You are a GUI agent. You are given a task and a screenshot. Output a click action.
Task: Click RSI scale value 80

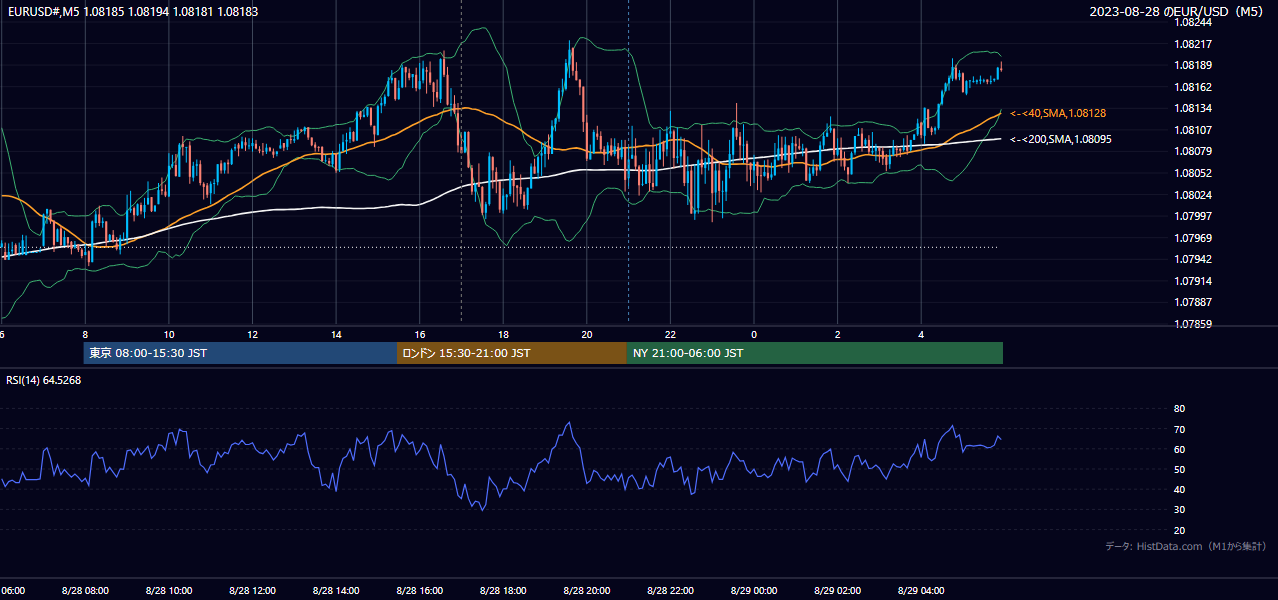[x=1179, y=409]
